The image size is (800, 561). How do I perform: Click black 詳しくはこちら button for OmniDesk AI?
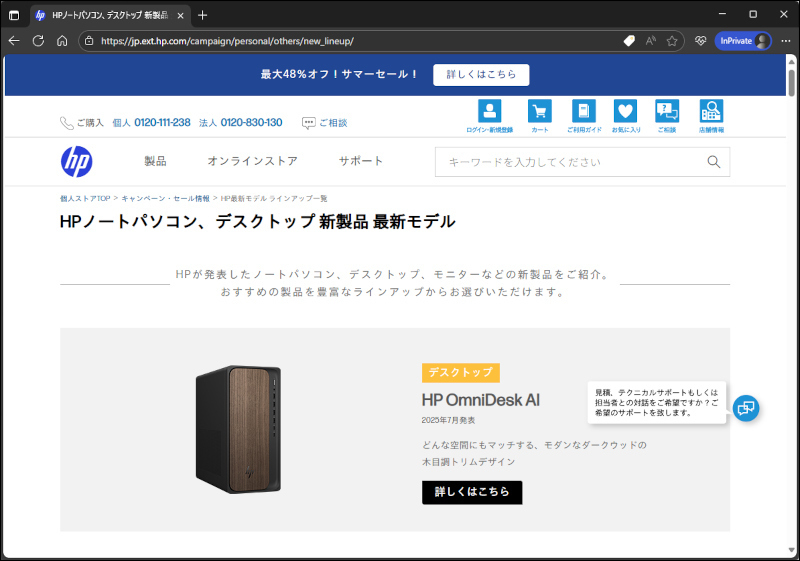pyautogui.click(x=472, y=492)
